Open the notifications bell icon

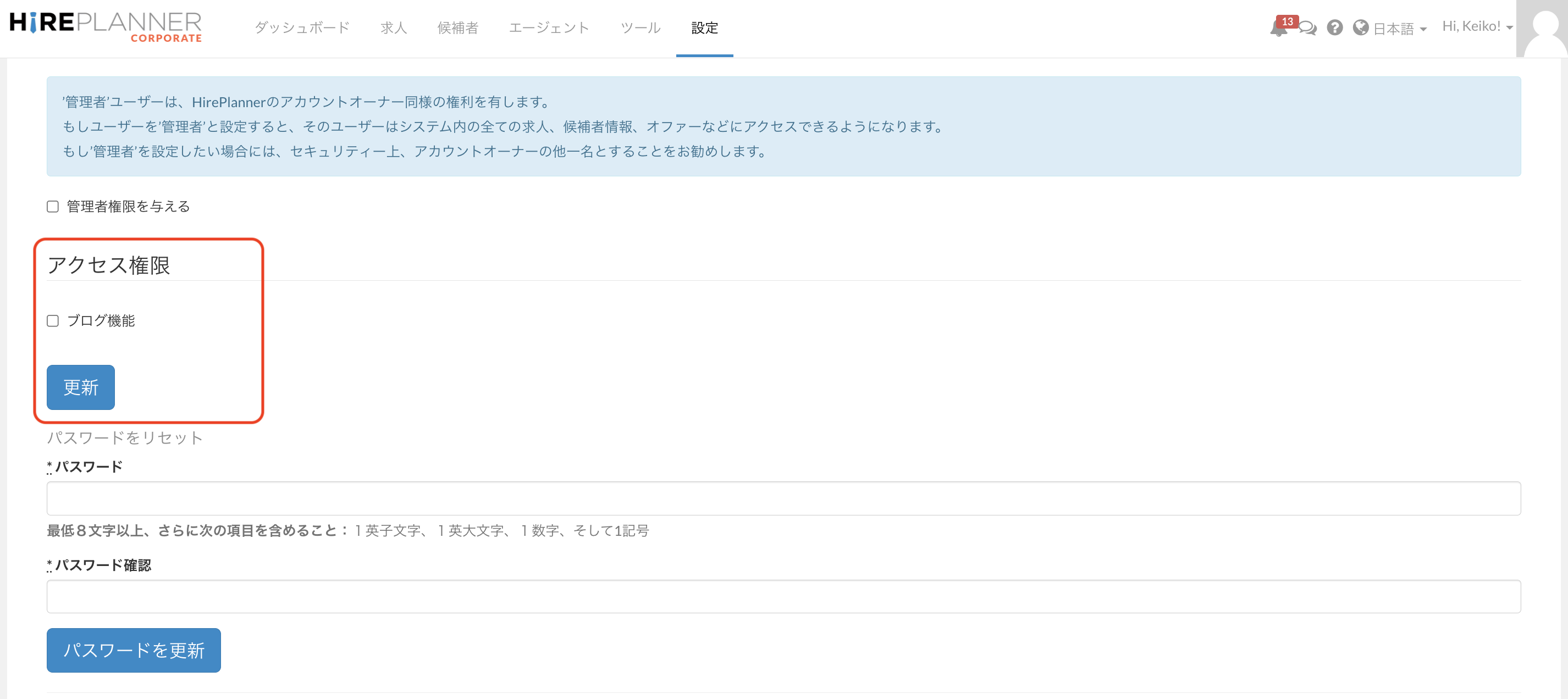coord(1278,29)
